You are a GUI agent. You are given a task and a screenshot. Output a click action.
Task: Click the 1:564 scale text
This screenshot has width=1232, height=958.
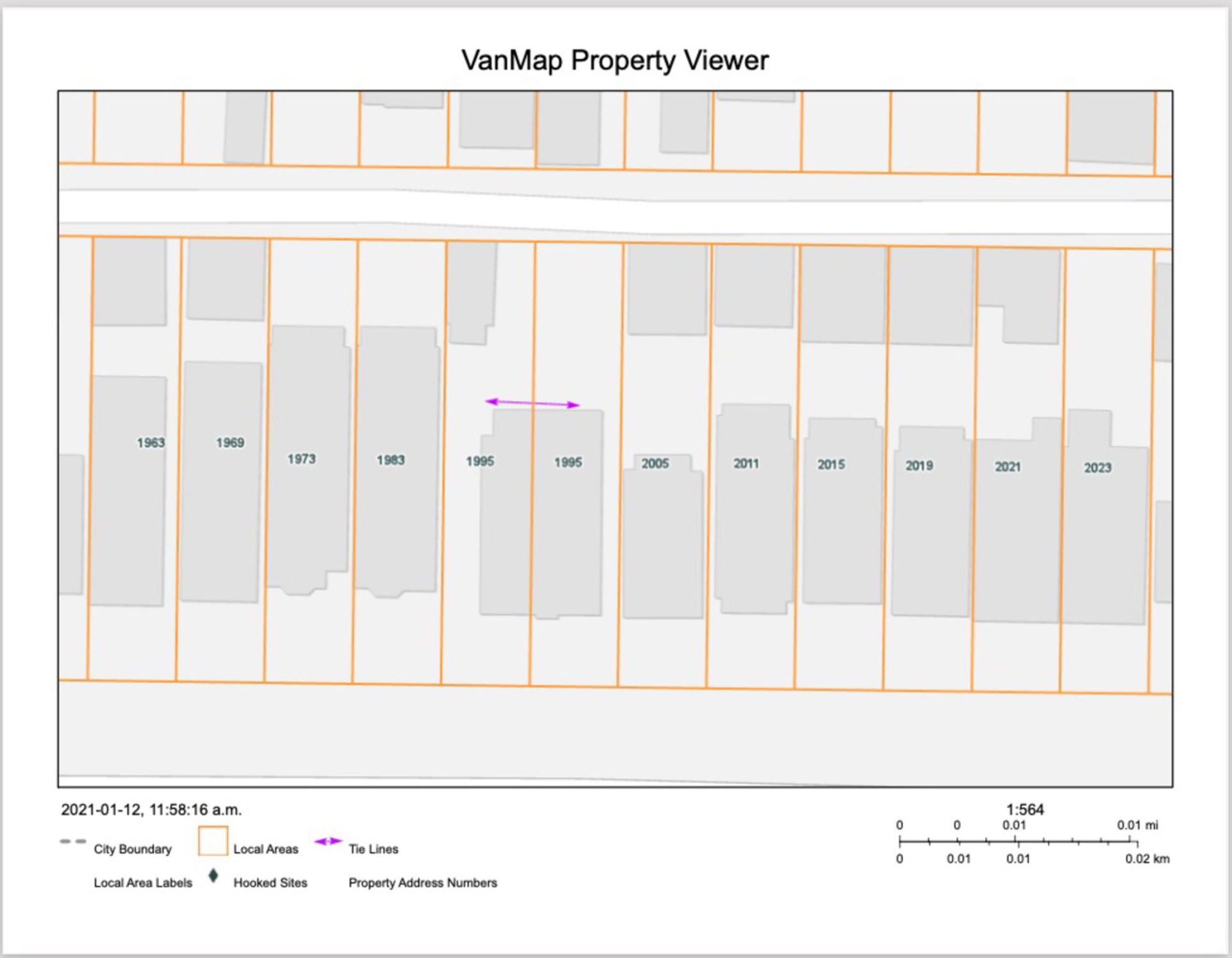click(1025, 810)
